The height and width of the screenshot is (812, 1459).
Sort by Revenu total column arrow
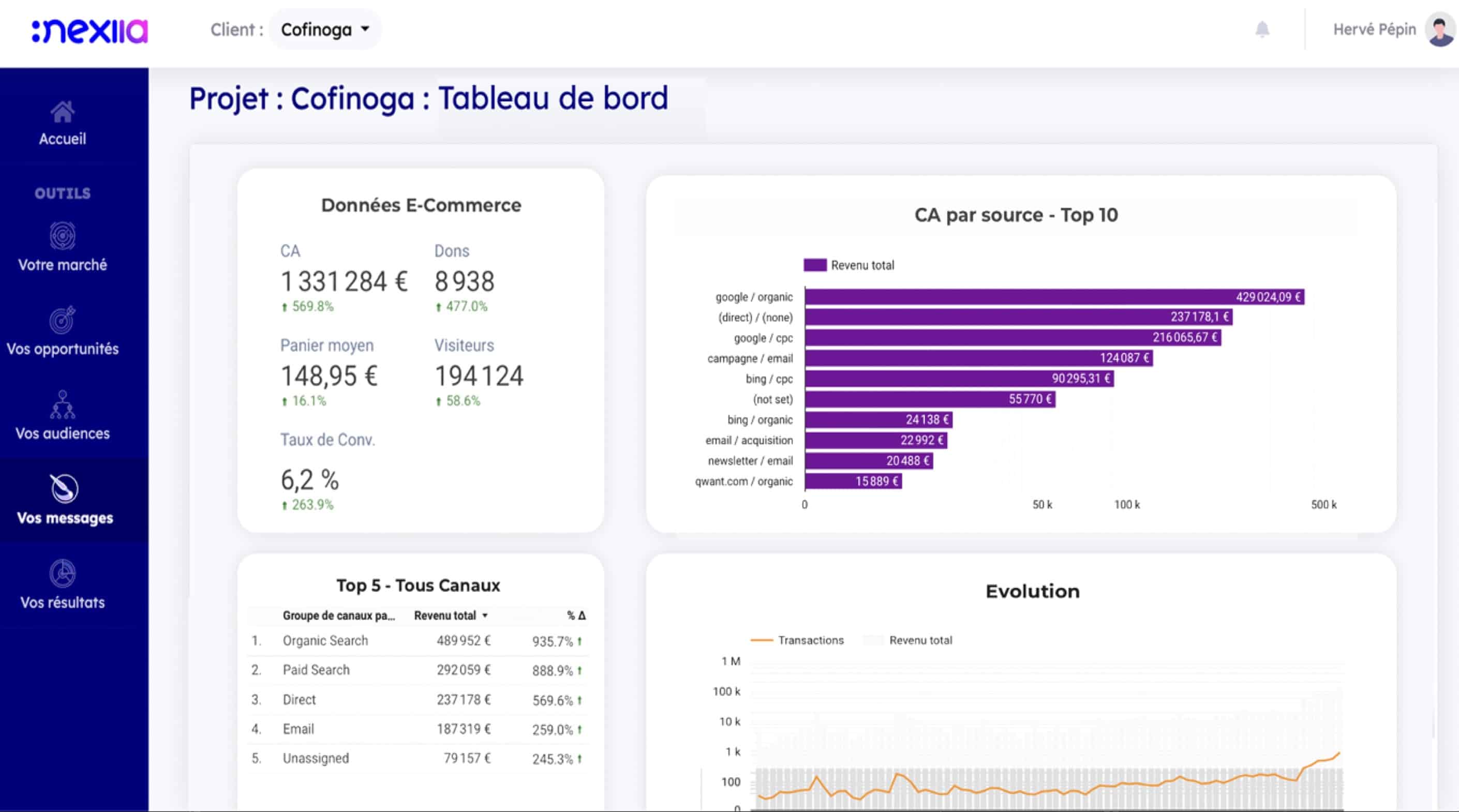coord(485,615)
